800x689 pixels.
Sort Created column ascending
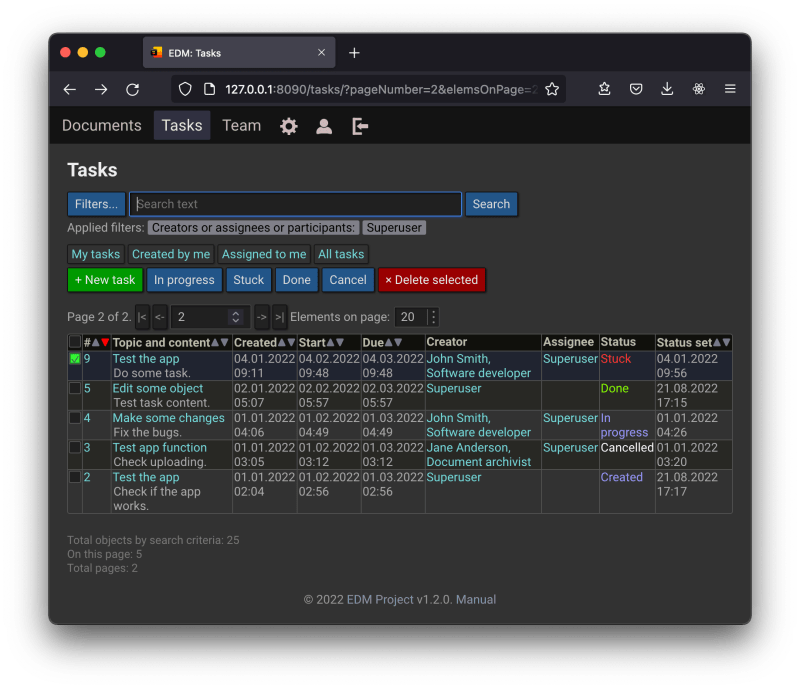point(282,342)
